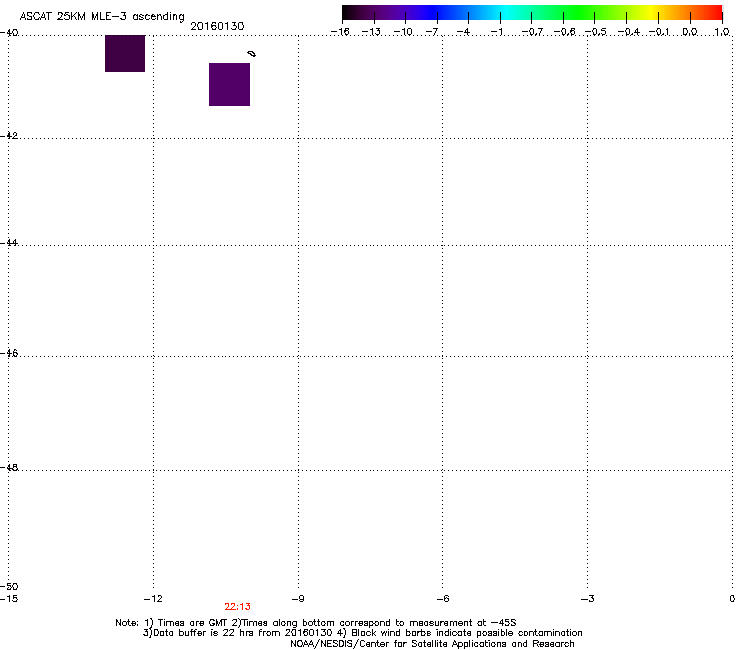The width and height of the screenshot is (740, 650).
Task: Click the small black wind barb marker
Action: pos(252,54)
